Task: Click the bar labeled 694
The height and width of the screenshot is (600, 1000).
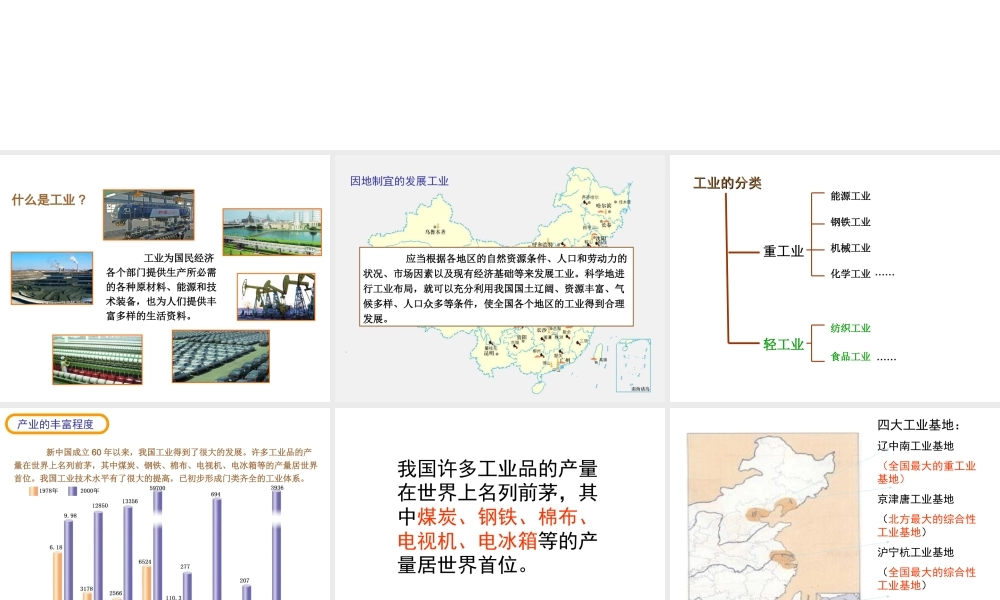Action: pyautogui.click(x=217, y=549)
